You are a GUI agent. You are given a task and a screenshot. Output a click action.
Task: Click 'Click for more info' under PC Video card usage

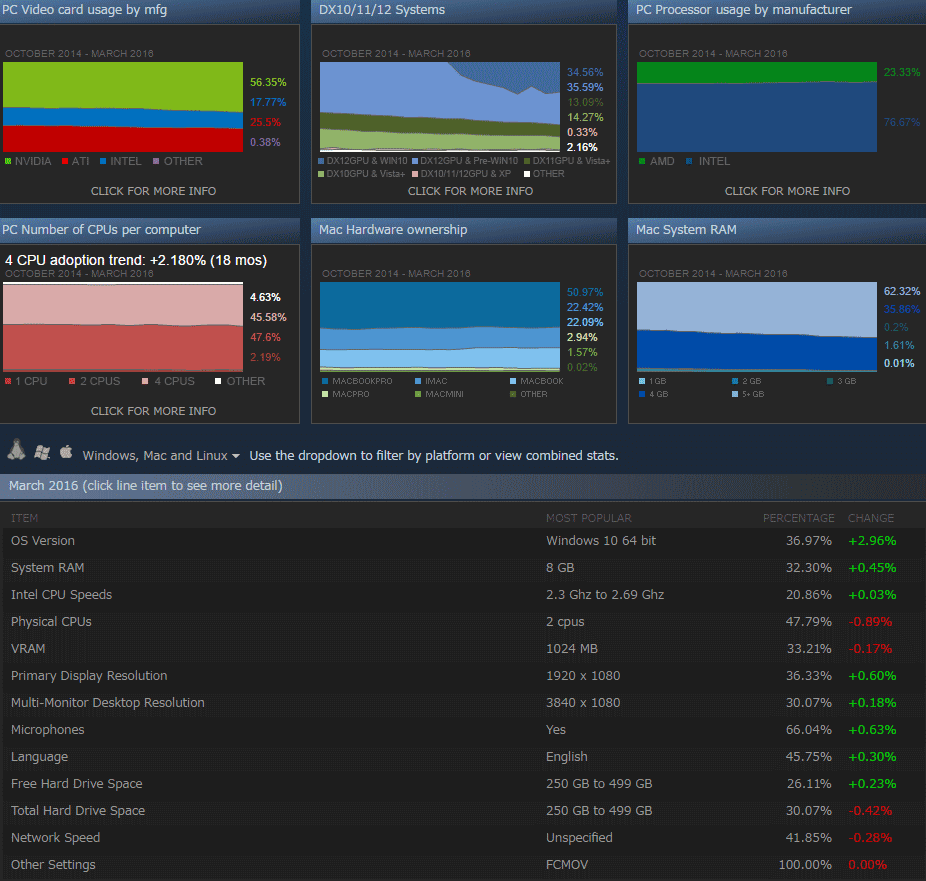[x=154, y=191]
